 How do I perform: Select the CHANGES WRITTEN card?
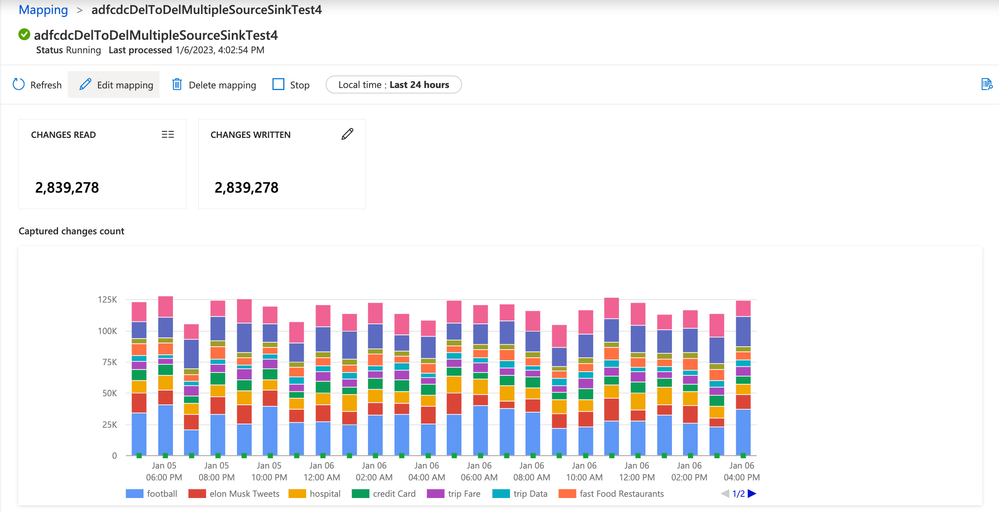click(x=282, y=164)
